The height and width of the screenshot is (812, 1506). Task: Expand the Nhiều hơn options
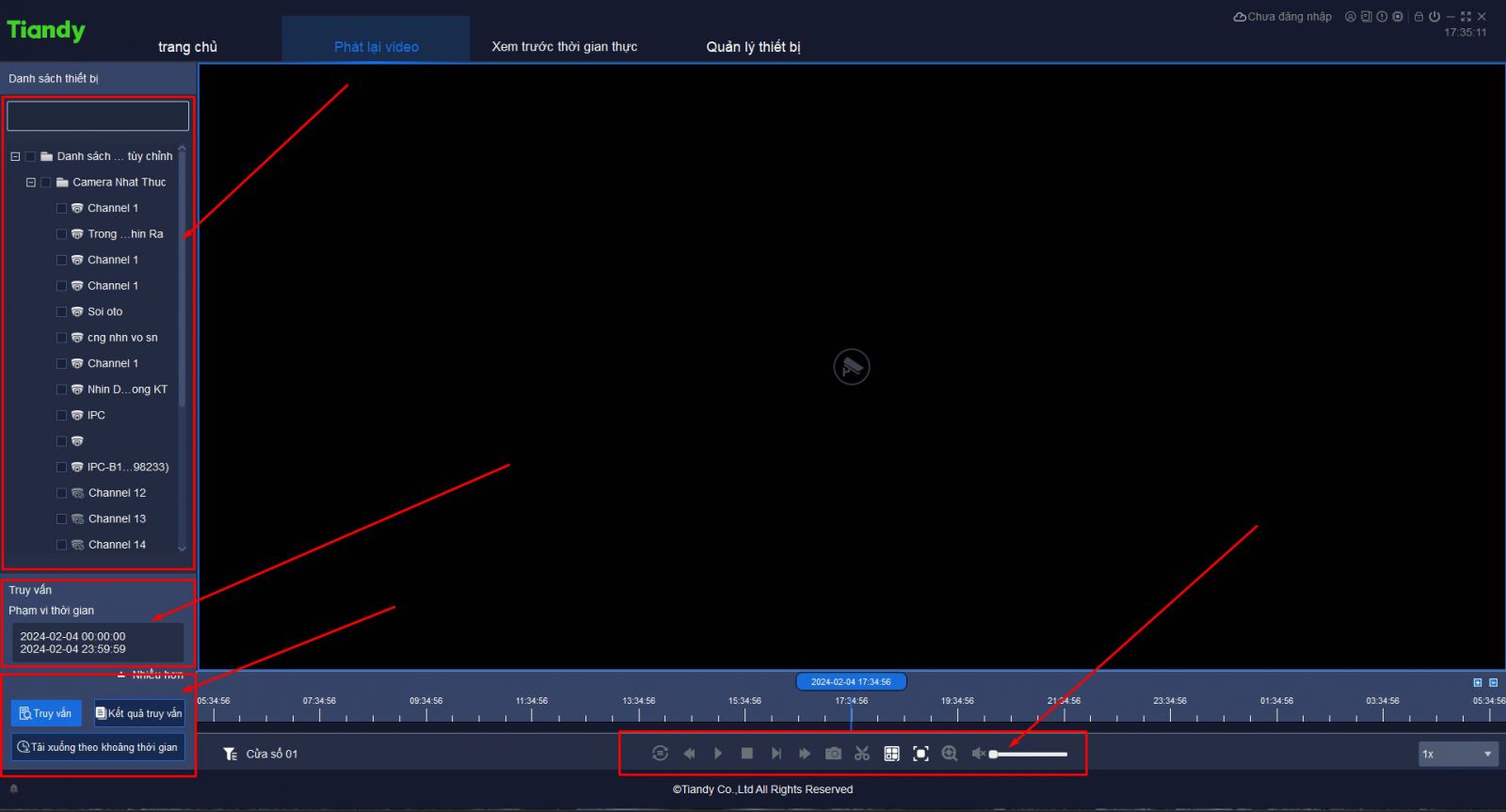[151, 675]
